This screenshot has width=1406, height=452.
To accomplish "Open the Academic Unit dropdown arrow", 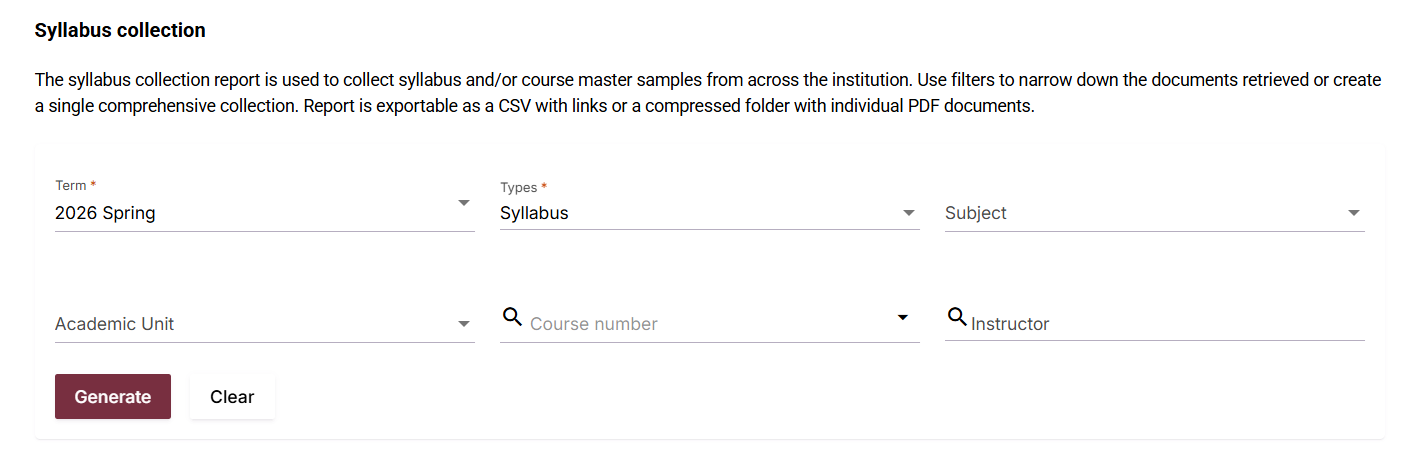I will (463, 324).
